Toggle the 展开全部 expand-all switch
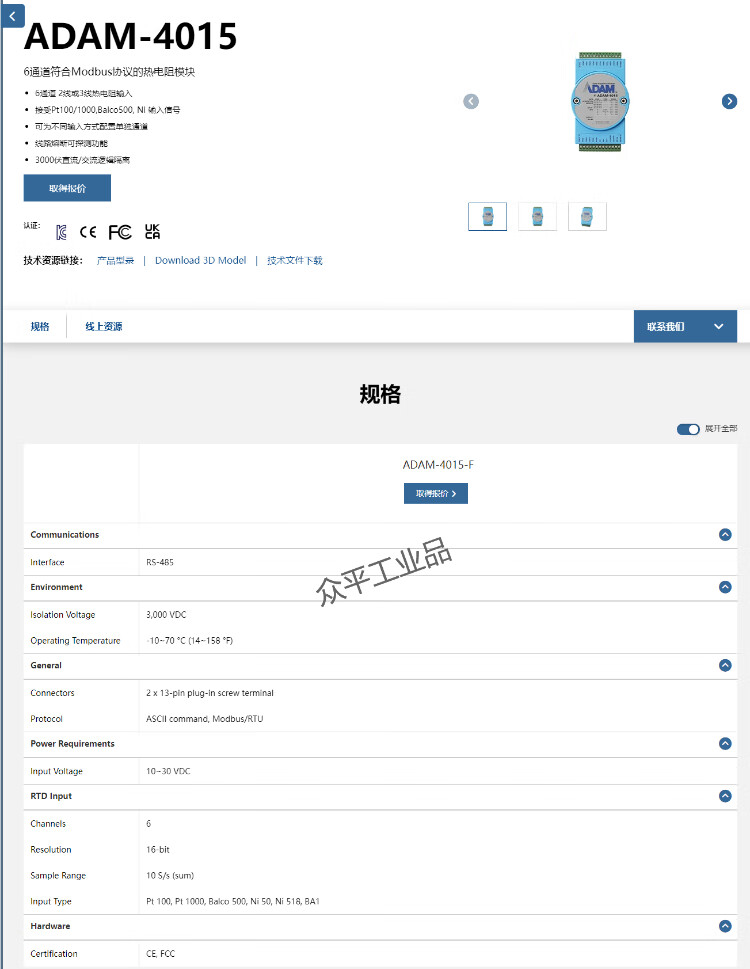The height and width of the screenshot is (969, 750). click(688, 429)
